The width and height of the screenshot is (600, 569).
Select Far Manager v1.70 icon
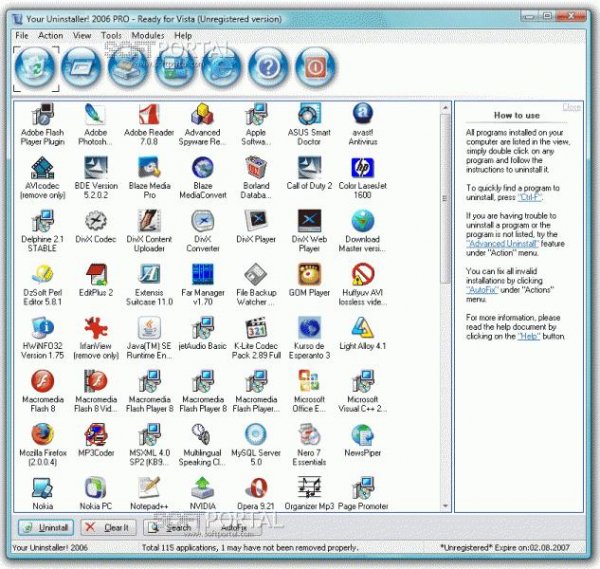coord(203,274)
